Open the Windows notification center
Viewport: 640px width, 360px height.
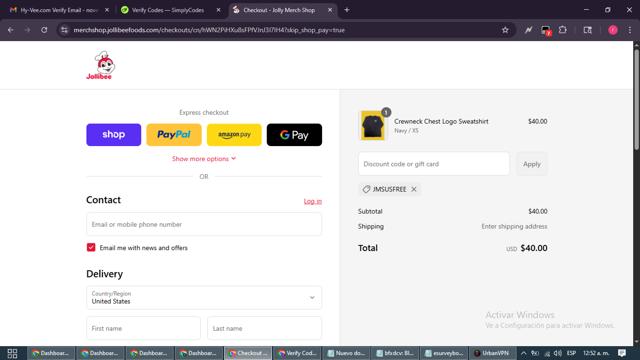(622, 353)
